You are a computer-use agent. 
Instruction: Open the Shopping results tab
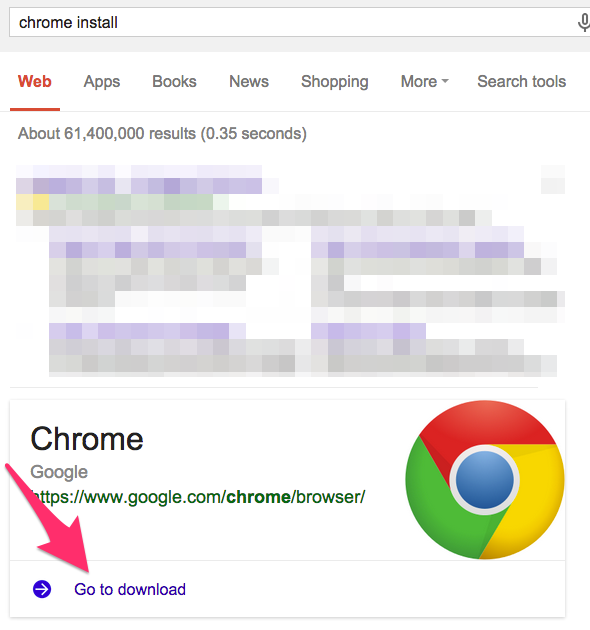pos(334,82)
